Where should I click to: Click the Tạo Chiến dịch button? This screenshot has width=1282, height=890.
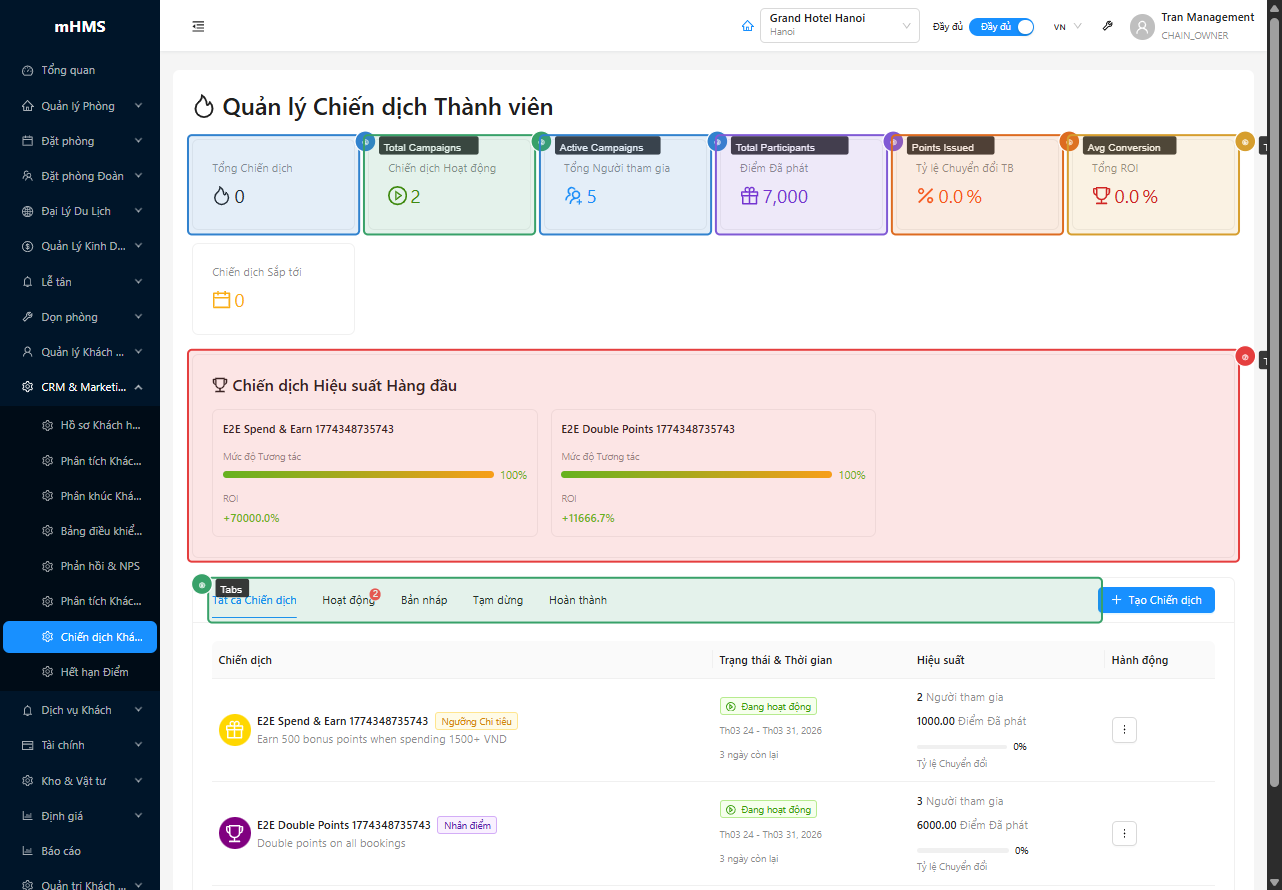(x=1156, y=600)
